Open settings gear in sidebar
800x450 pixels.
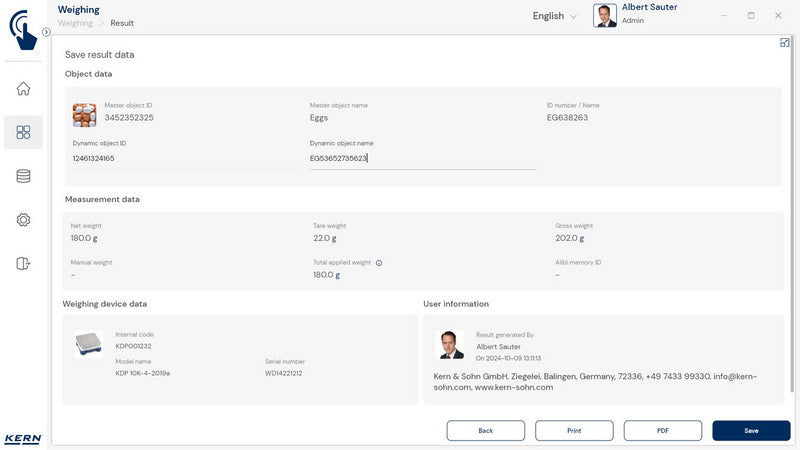tap(23, 220)
